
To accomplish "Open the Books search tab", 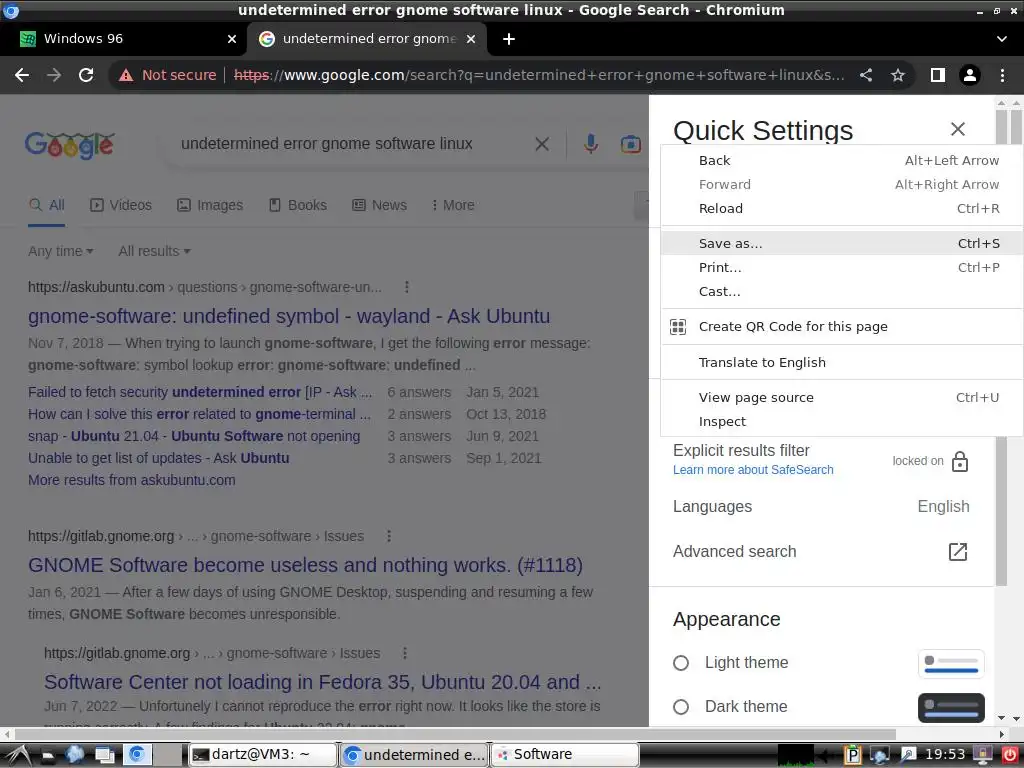I will (298, 205).
